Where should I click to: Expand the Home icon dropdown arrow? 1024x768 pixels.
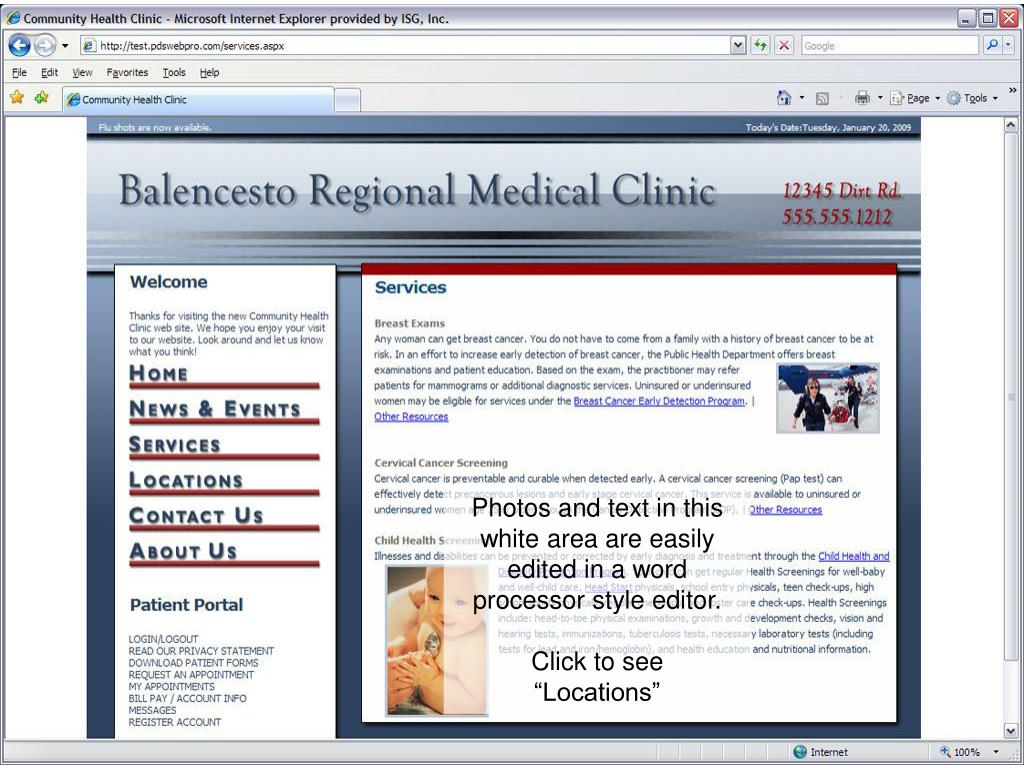point(802,98)
